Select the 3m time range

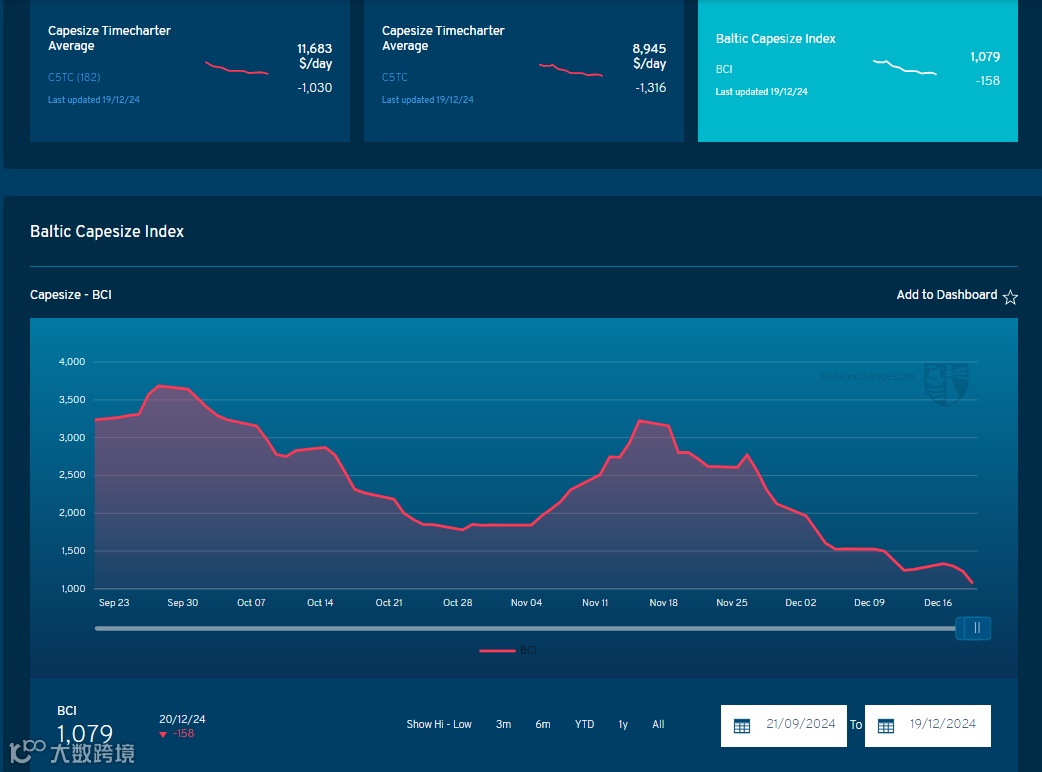pos(503,724)
